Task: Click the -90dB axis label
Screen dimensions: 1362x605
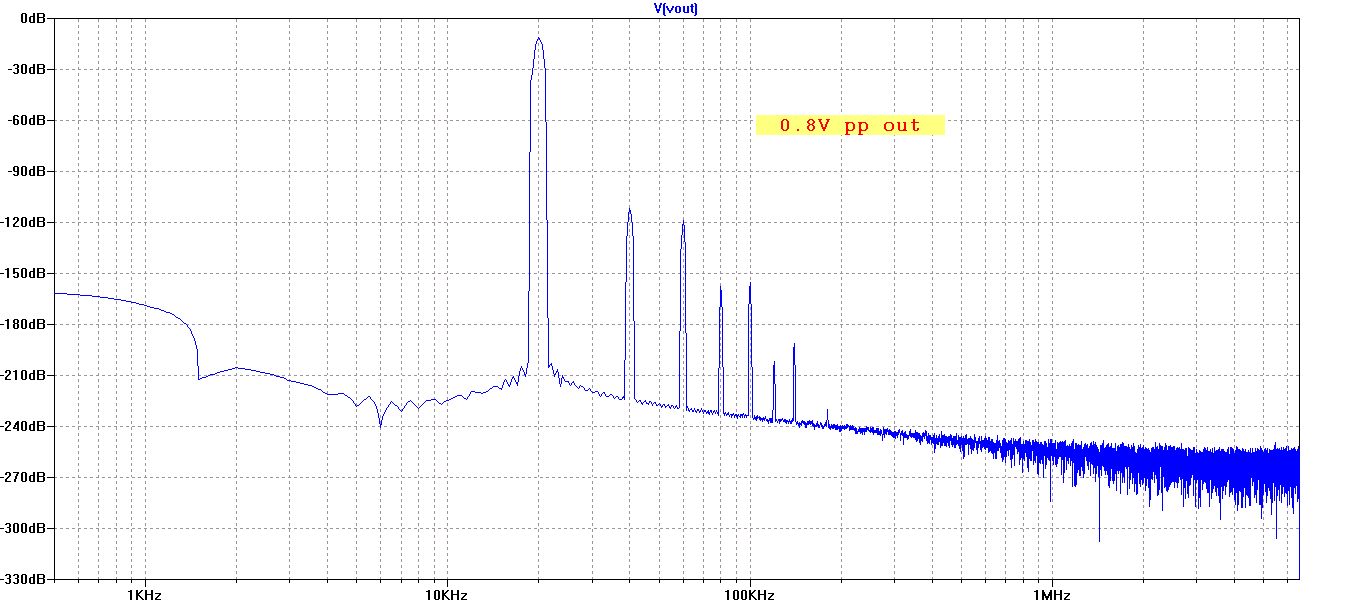Action: coord(29,171)
